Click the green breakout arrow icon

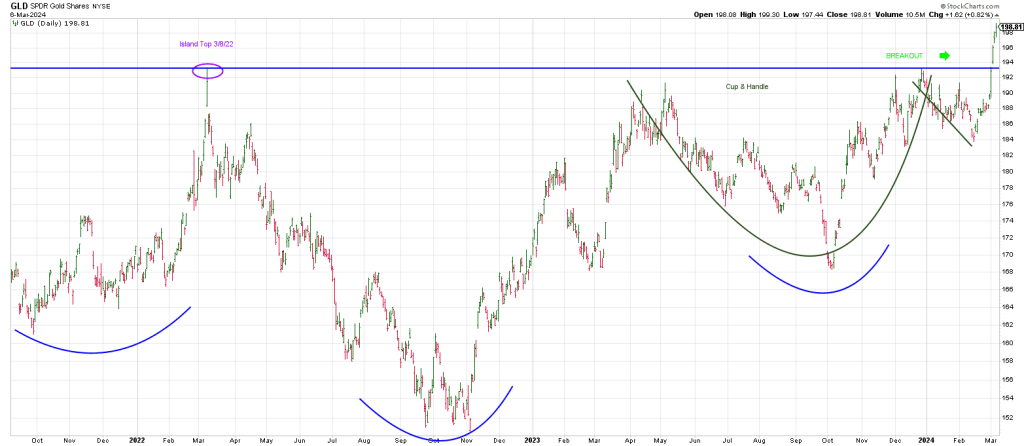944,55
